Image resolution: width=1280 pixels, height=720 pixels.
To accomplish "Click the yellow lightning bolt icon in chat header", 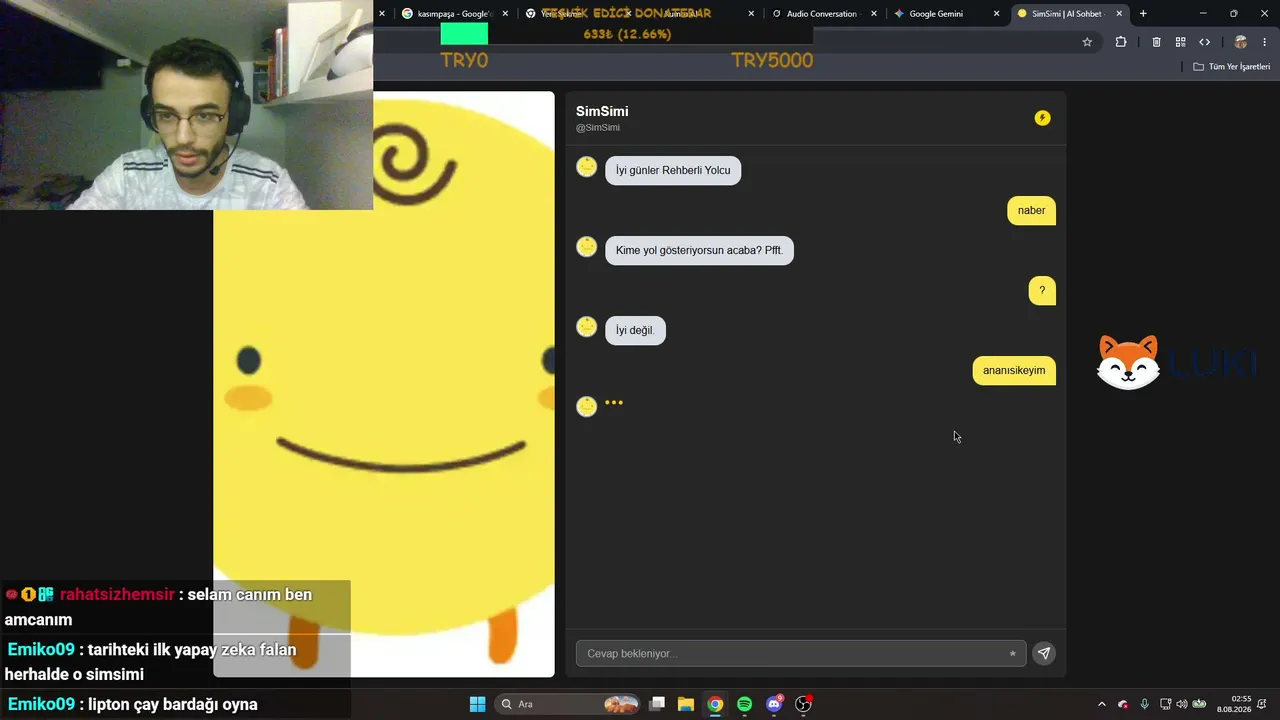I will click(1042, 118).
